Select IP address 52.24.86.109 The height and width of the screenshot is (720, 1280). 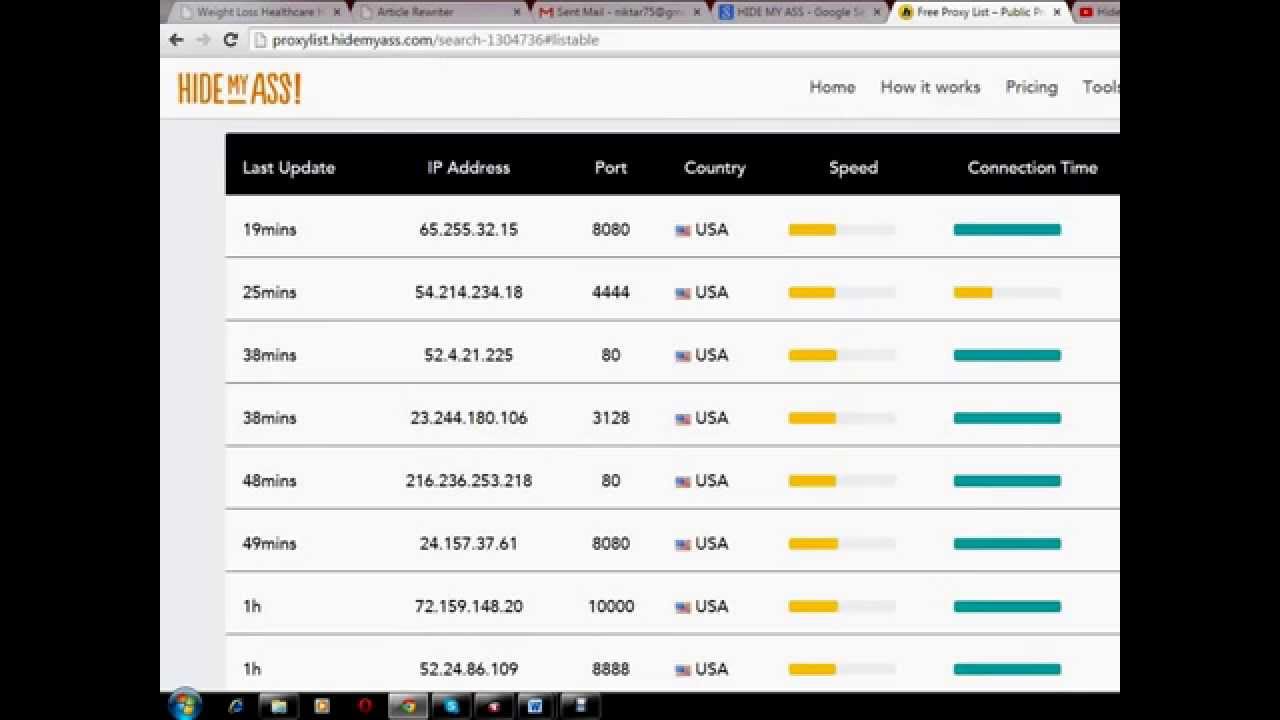click(469, 669)
